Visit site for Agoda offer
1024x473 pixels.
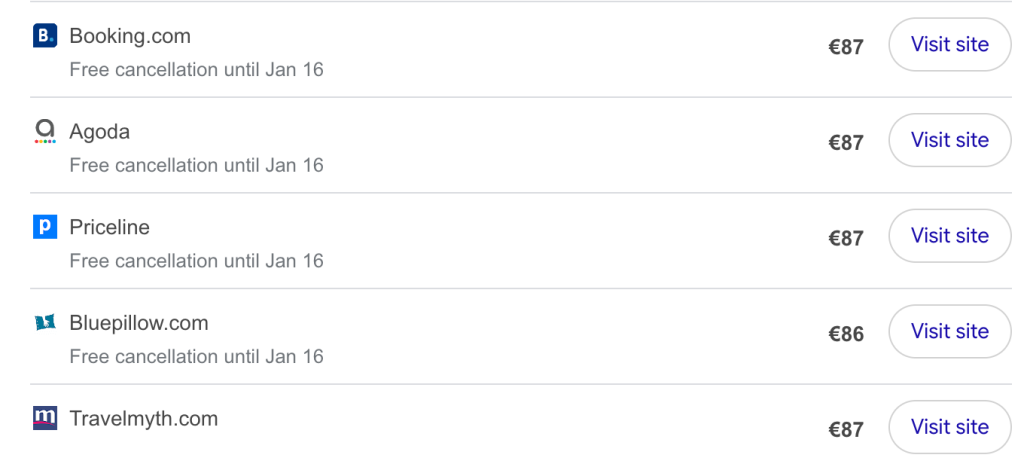[x=950, y=140]
